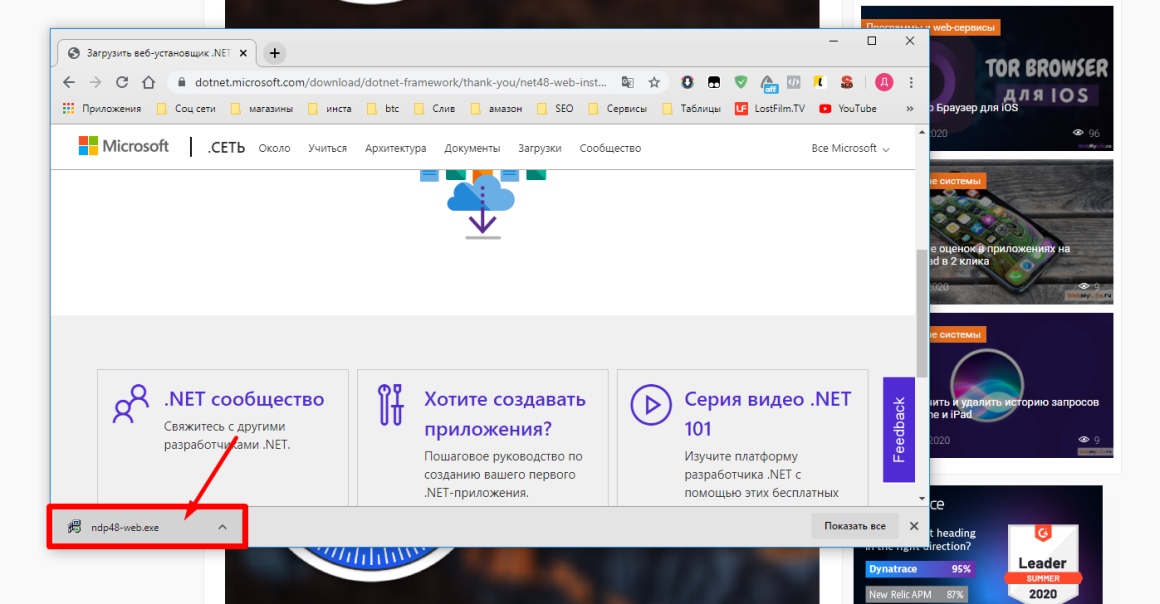Go back using browser back arrow
This screenshot has height=604, width=1160.
click(x=69, y=82)
